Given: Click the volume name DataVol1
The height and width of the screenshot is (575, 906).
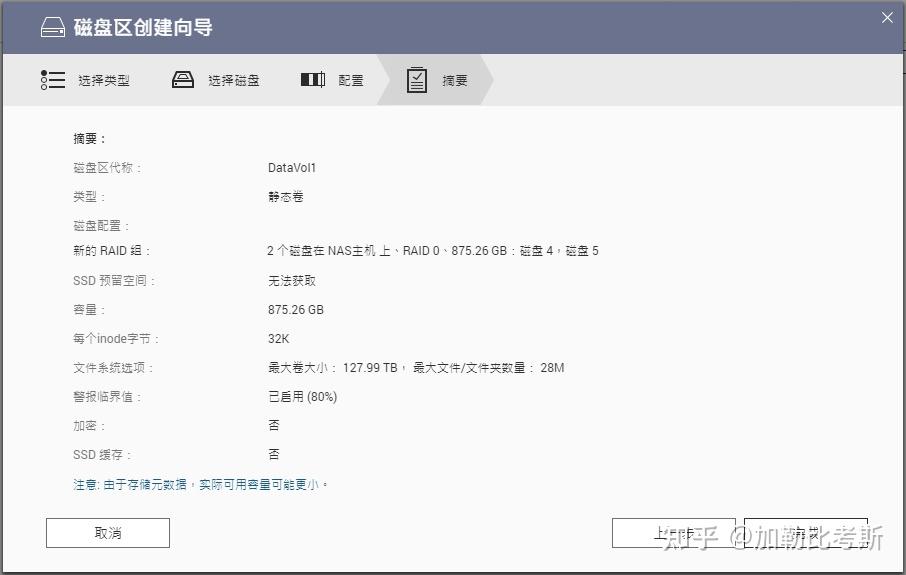Looking at the screenshot, I should [x=292, y=168].
